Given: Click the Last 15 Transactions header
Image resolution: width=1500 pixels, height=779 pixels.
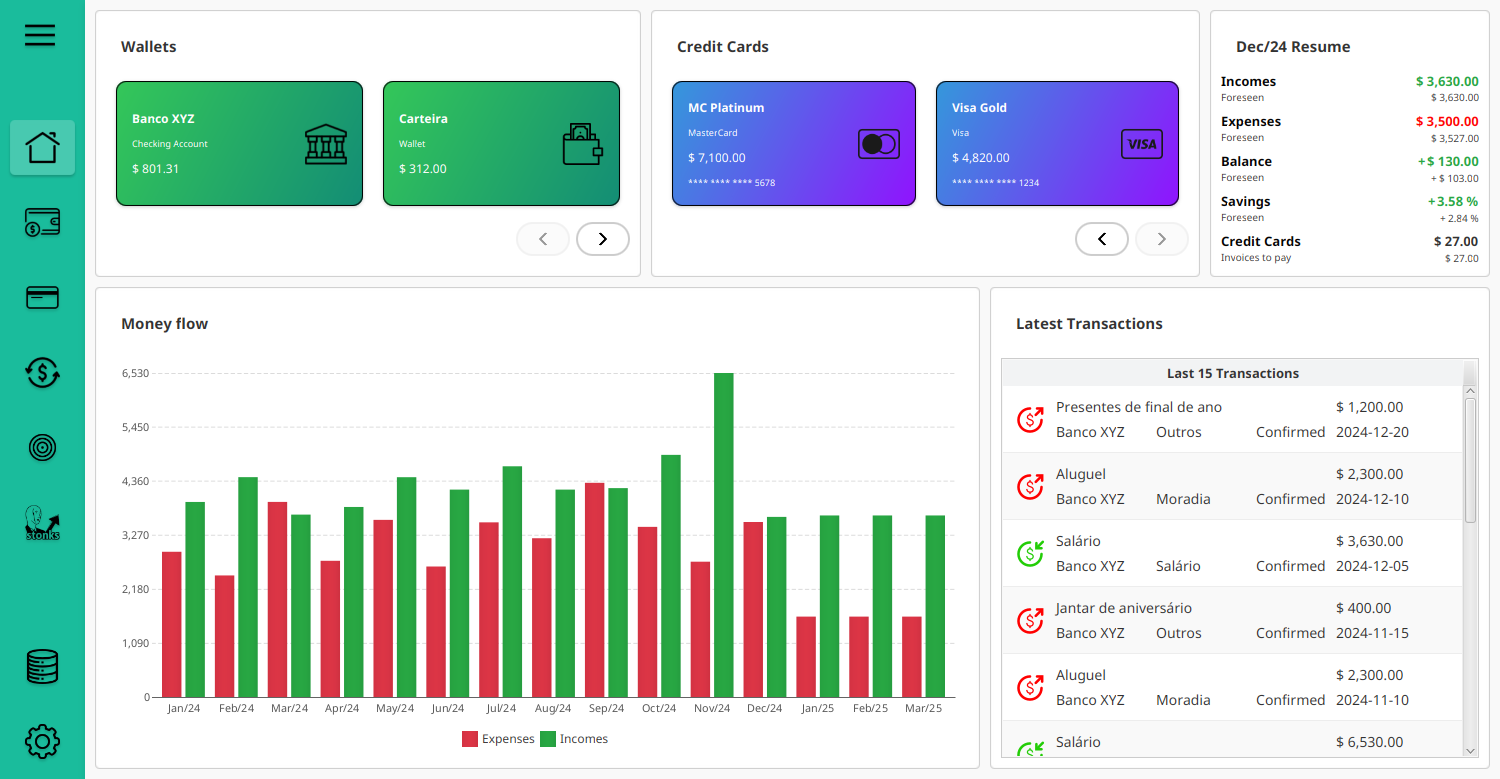Looking at the screenshot, I should point(1233,373).
